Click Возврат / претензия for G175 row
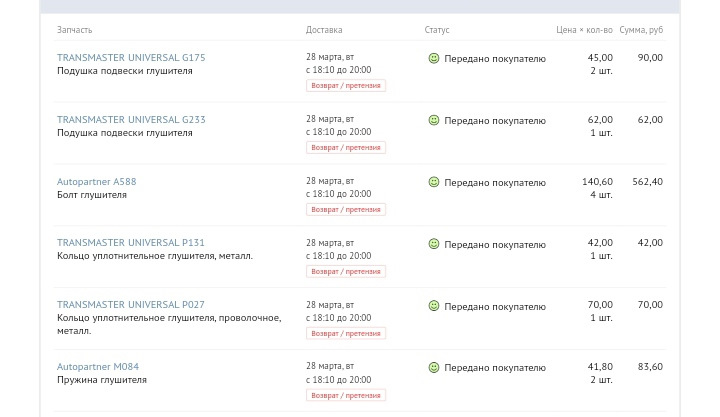The width and height of the screenshot is (720, 417). [346, 85]
